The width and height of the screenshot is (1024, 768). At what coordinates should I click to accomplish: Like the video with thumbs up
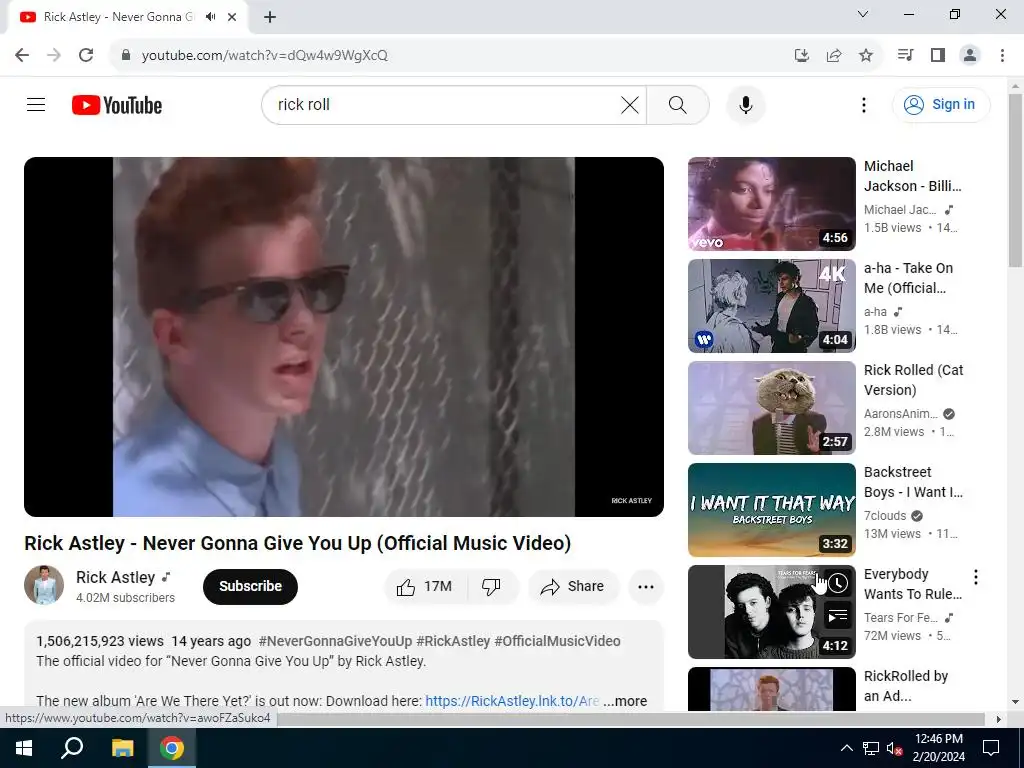425,586
